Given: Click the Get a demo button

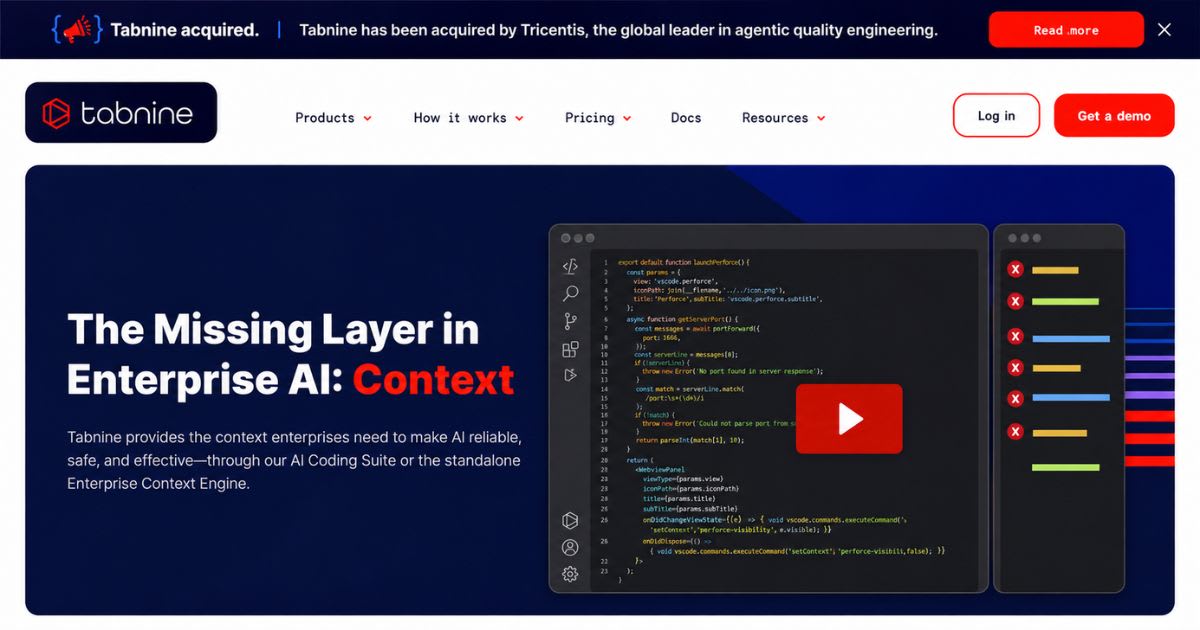Looking at the screenshot, I should coord(1114,116).
